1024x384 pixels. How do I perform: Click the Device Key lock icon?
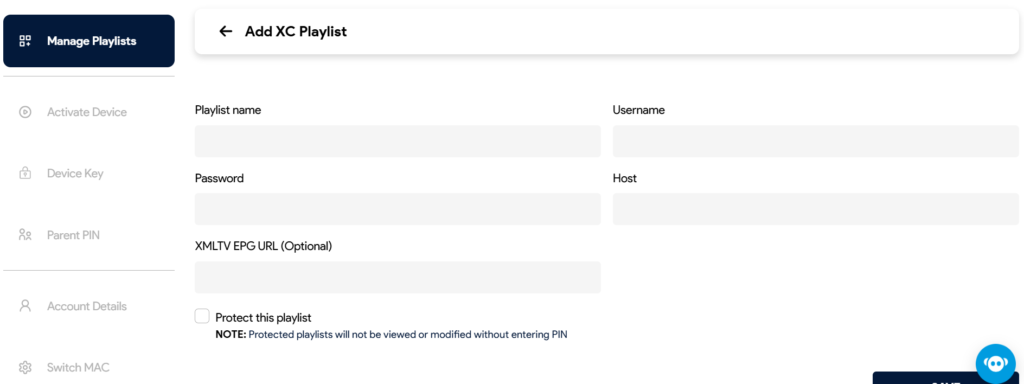click(x=25, y=173)
